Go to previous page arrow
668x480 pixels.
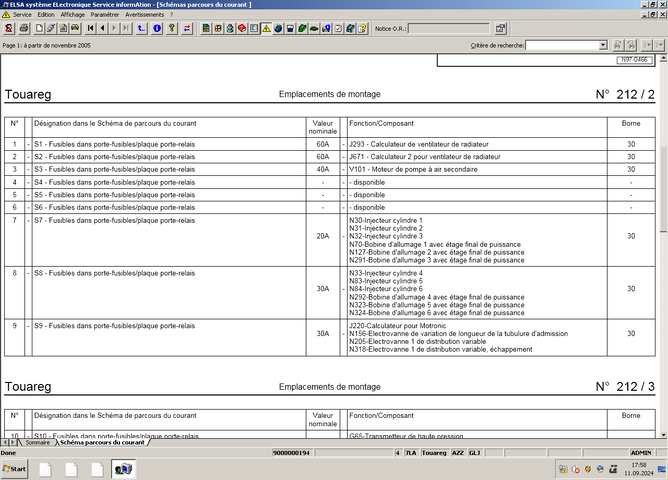(103, 29)
